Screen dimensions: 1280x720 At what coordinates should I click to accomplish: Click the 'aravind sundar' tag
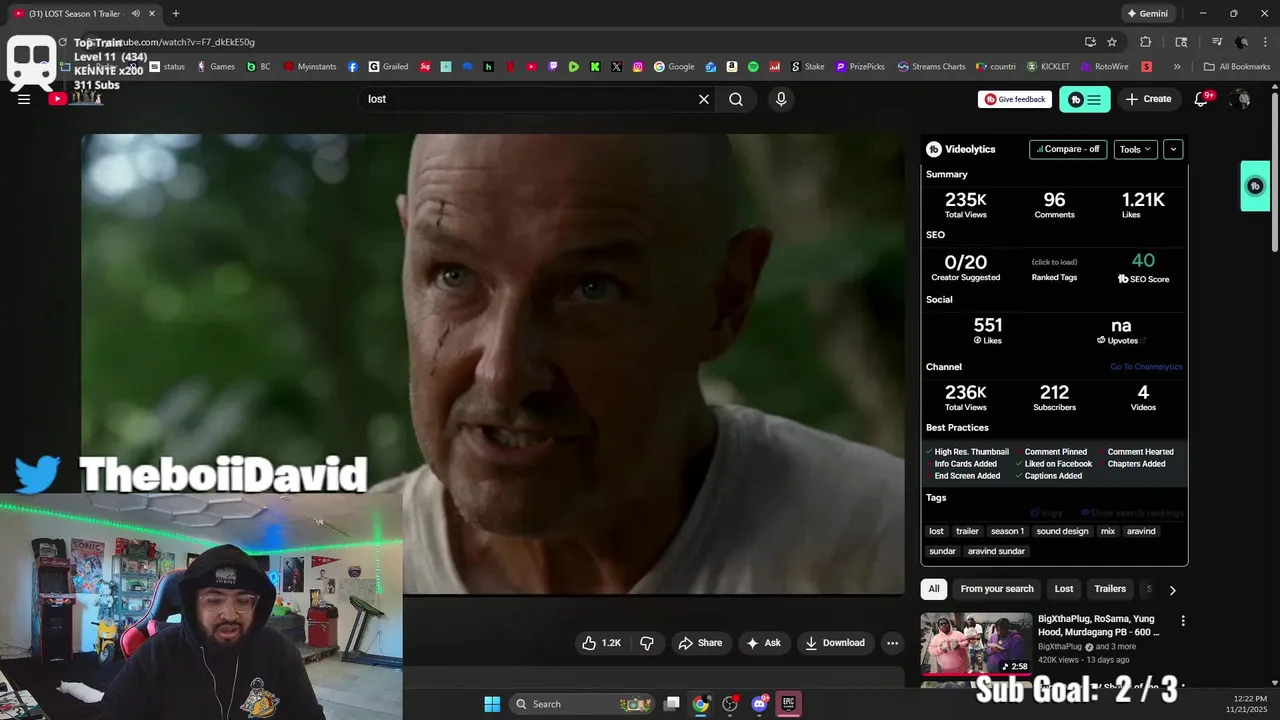[996, 551]
